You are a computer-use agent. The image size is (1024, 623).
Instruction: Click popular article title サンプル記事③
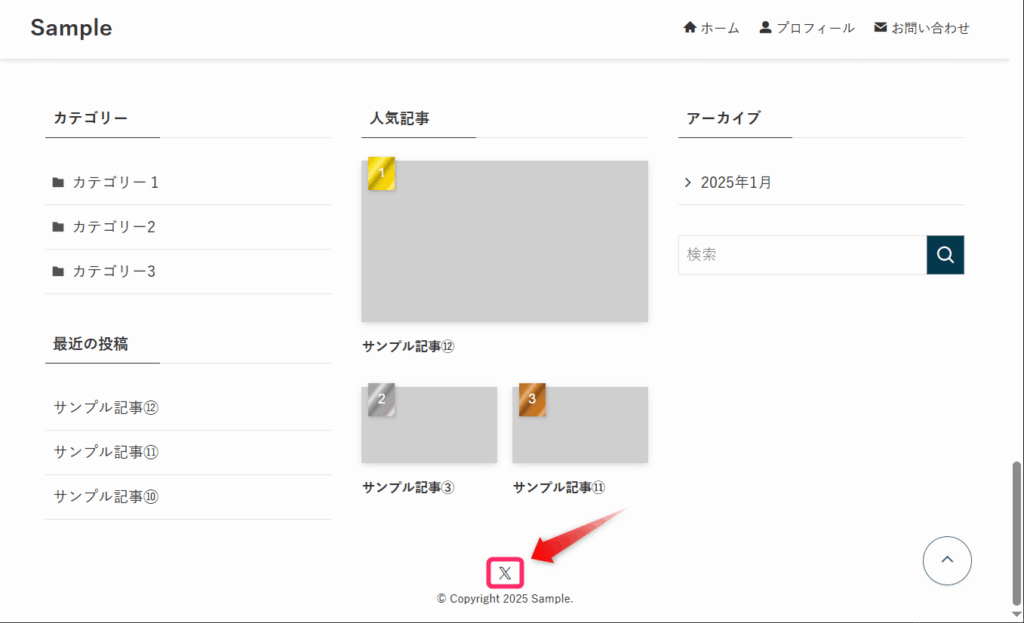408,487
